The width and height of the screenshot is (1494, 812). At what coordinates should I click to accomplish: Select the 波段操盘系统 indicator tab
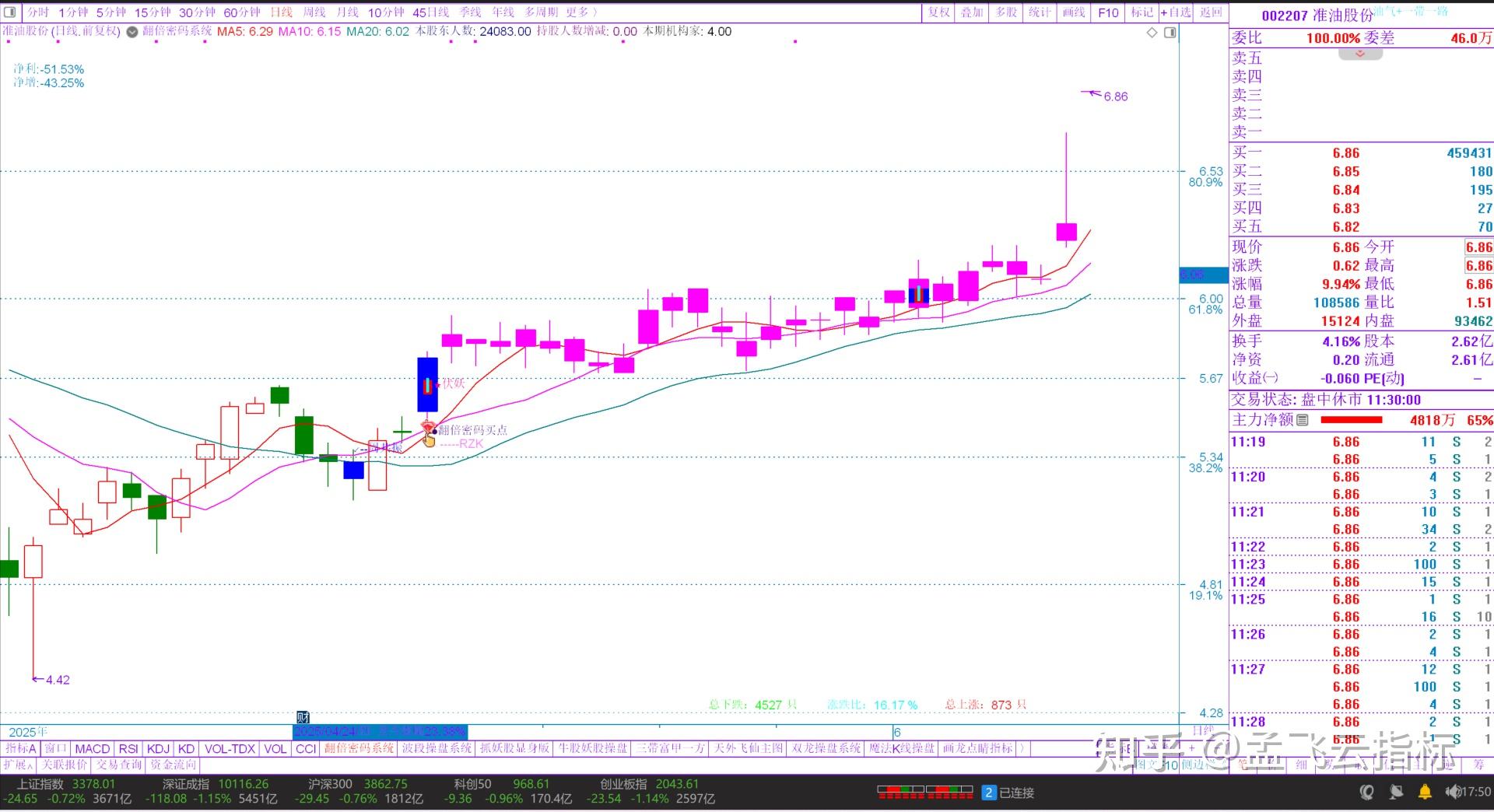pos(437,748)
